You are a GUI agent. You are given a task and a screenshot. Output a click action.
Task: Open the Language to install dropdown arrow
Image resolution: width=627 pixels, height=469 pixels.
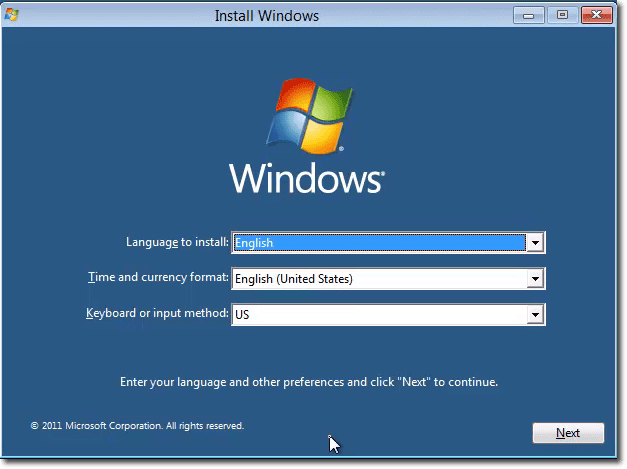click(x=535, y=243)
